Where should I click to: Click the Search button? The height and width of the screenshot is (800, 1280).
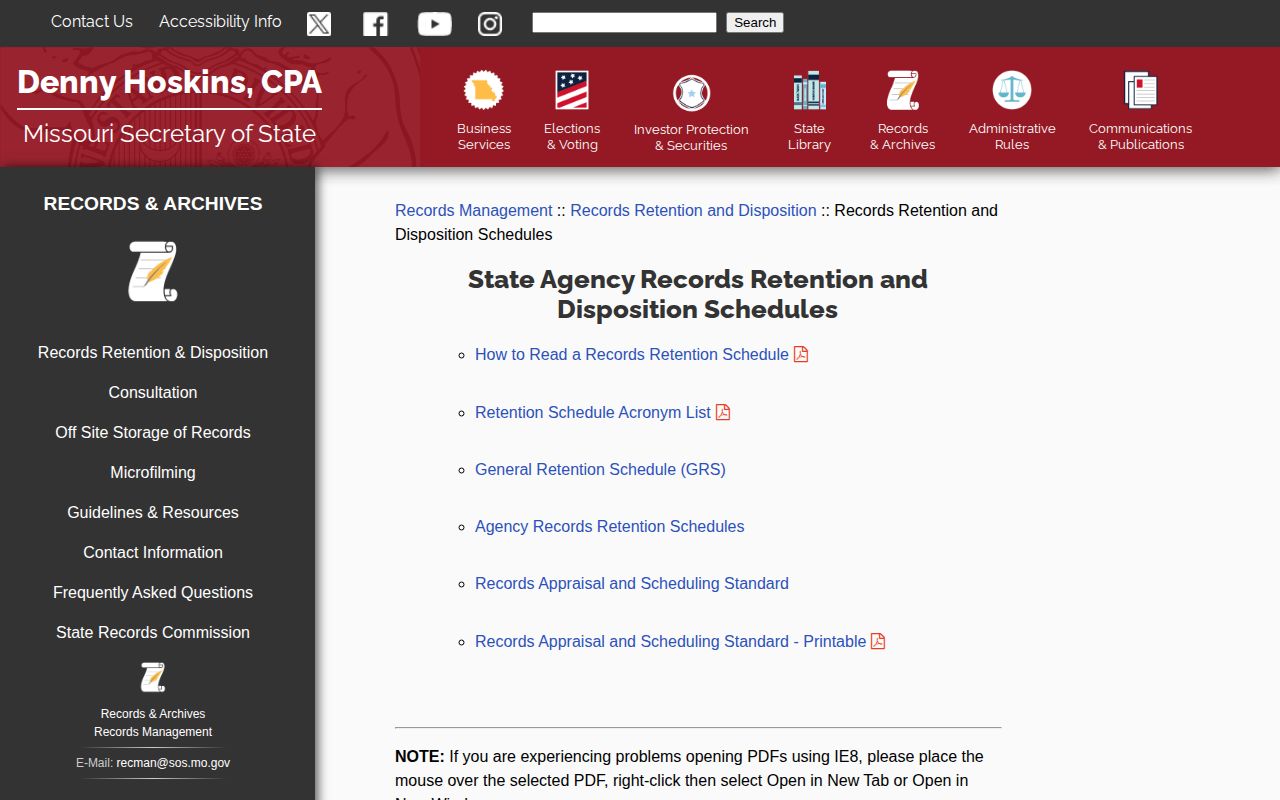coord(755,22)
